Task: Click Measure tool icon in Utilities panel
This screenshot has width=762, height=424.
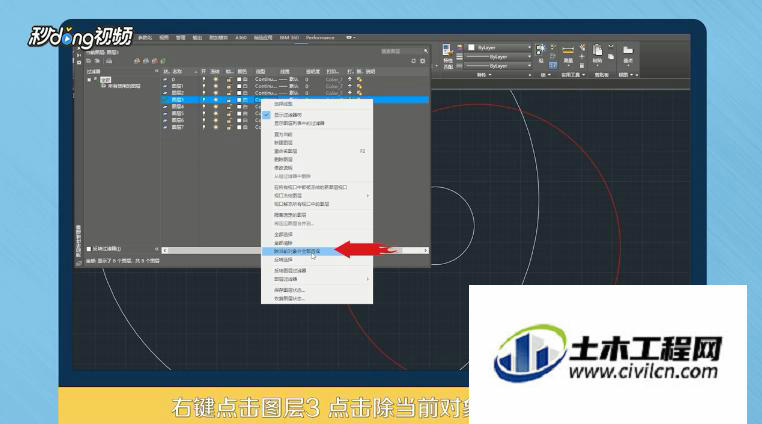Action: 568,51
